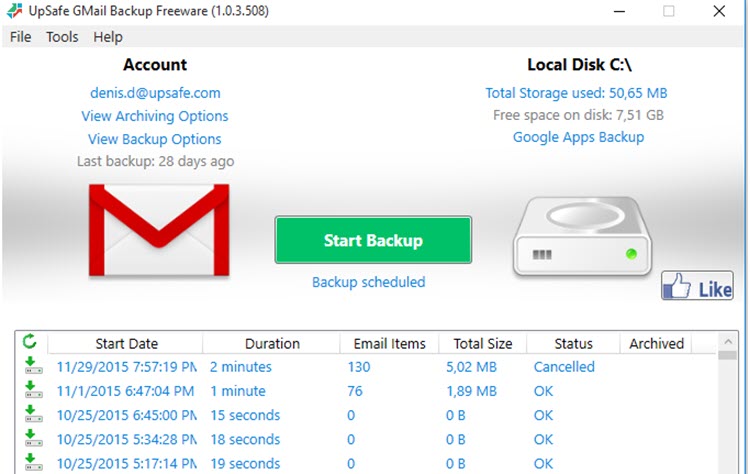Sort list by Start Date column header
The height and width of the screenshot is (474, 750).
click(x=126, y=343)
